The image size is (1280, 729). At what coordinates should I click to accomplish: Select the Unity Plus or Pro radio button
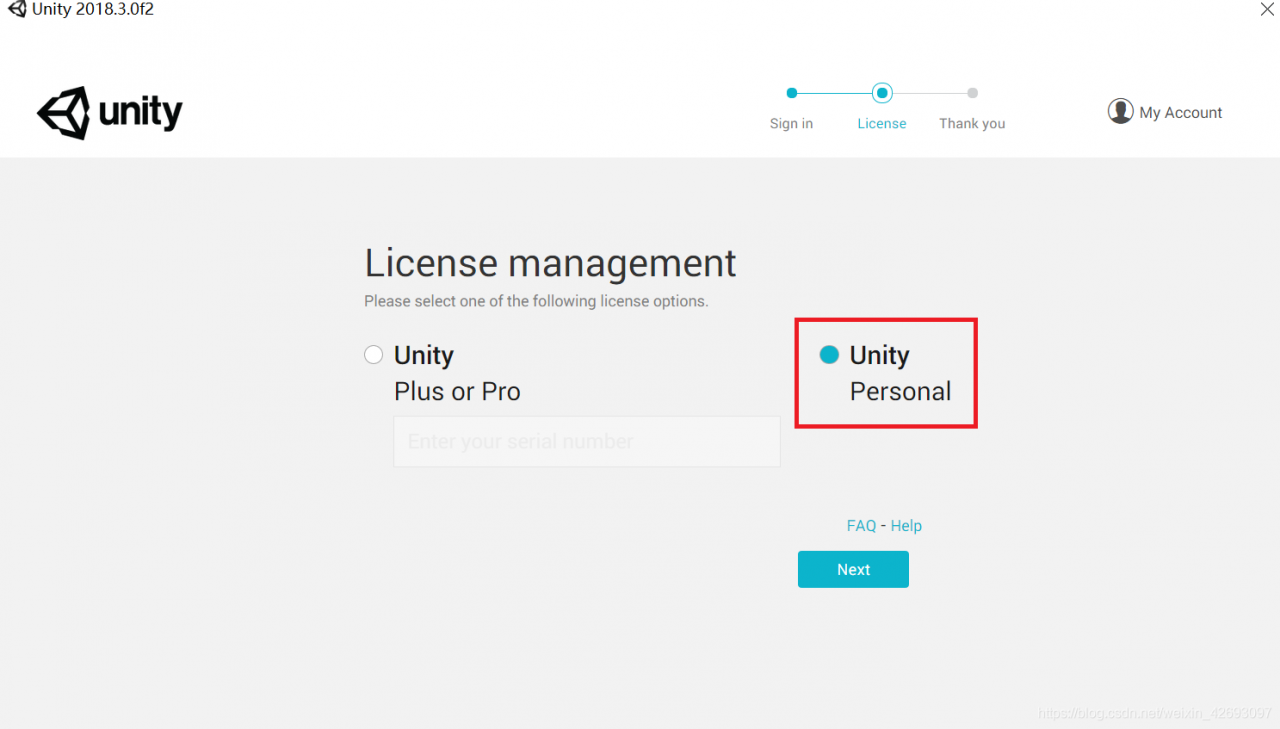(373, 355)
